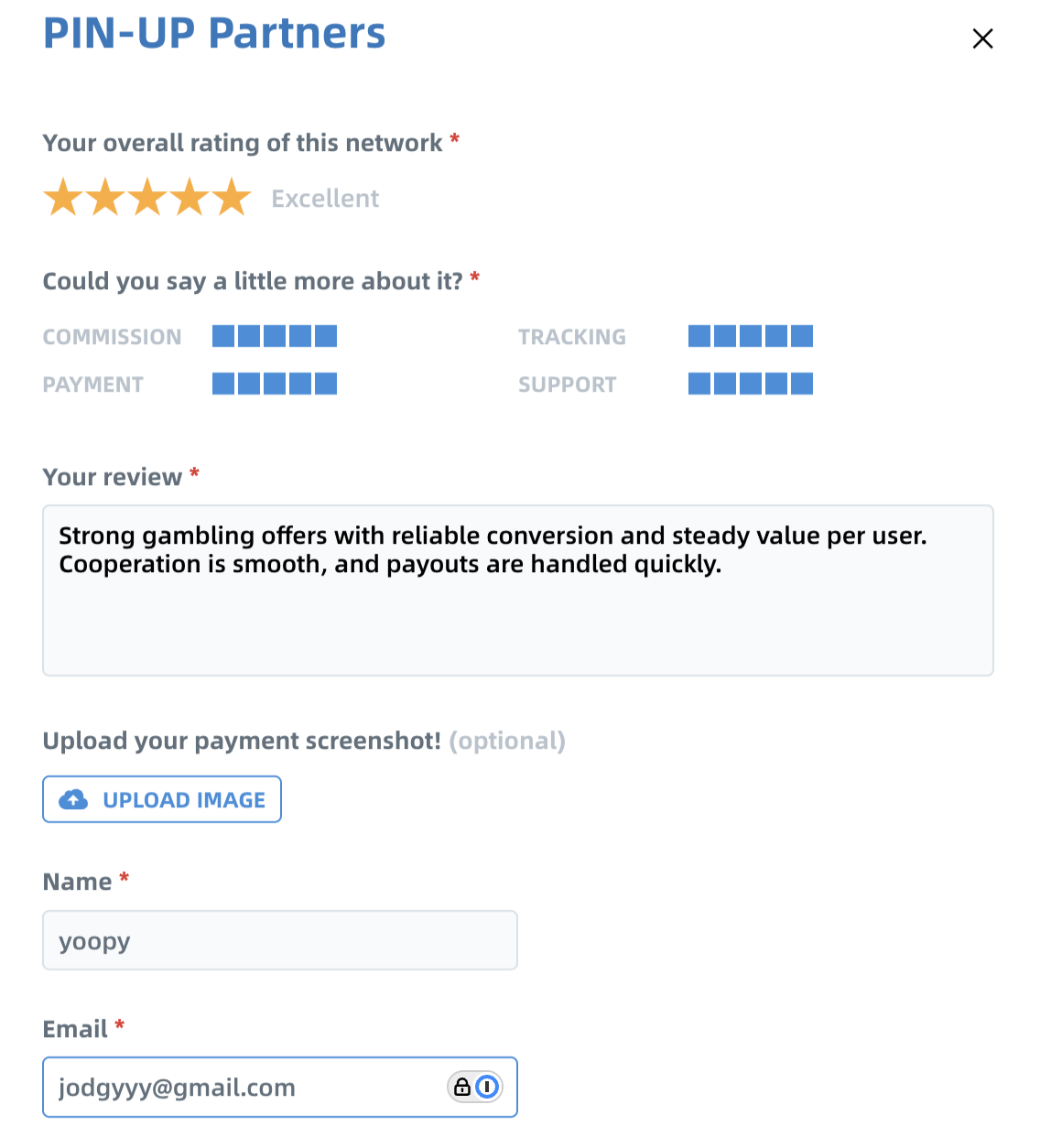This screenshot has height=1148, width=1040.
Task: Click the first star in overall rating
Action: click(x=63, y=198)
